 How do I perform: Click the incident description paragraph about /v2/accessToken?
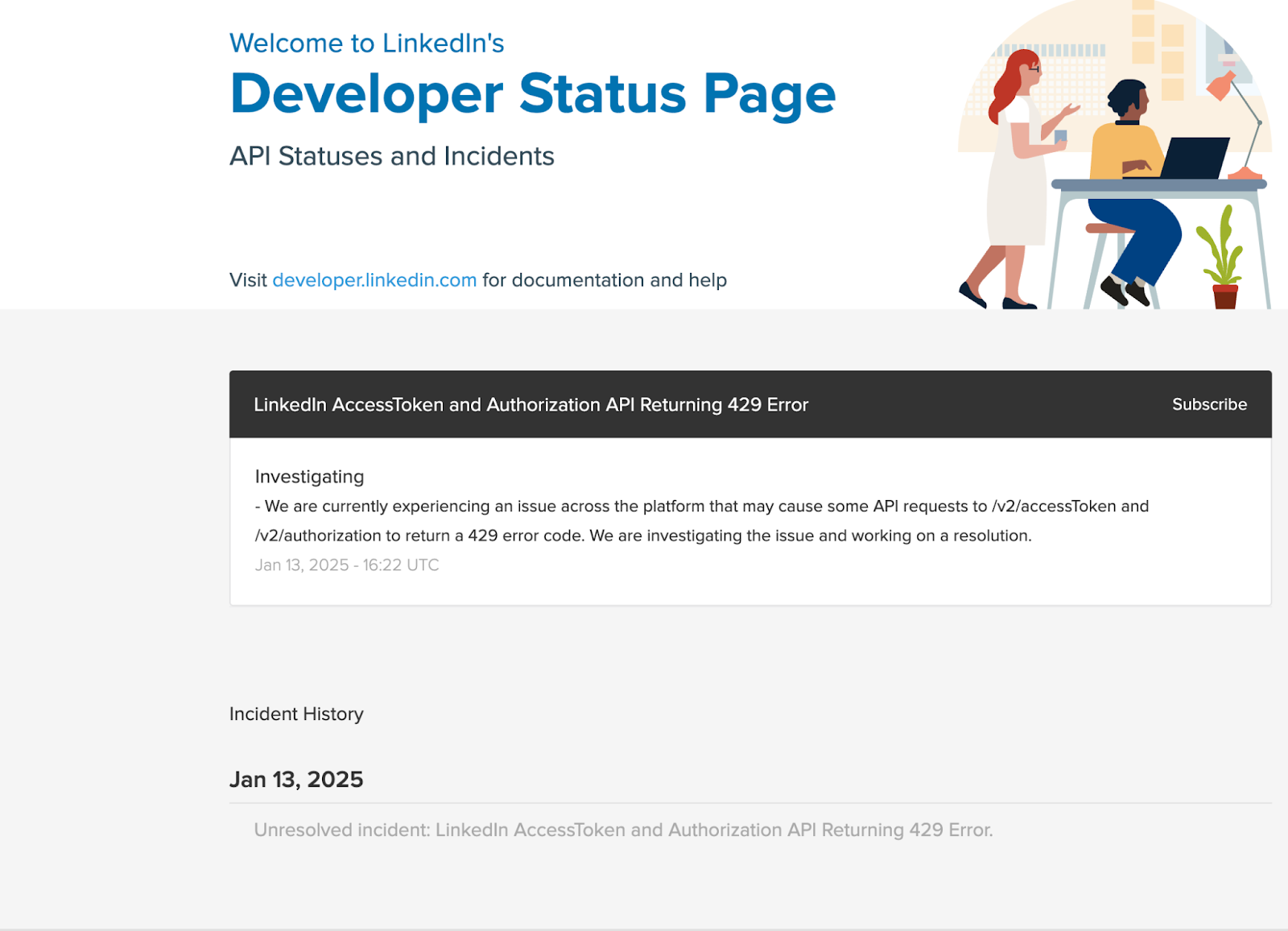702,521
